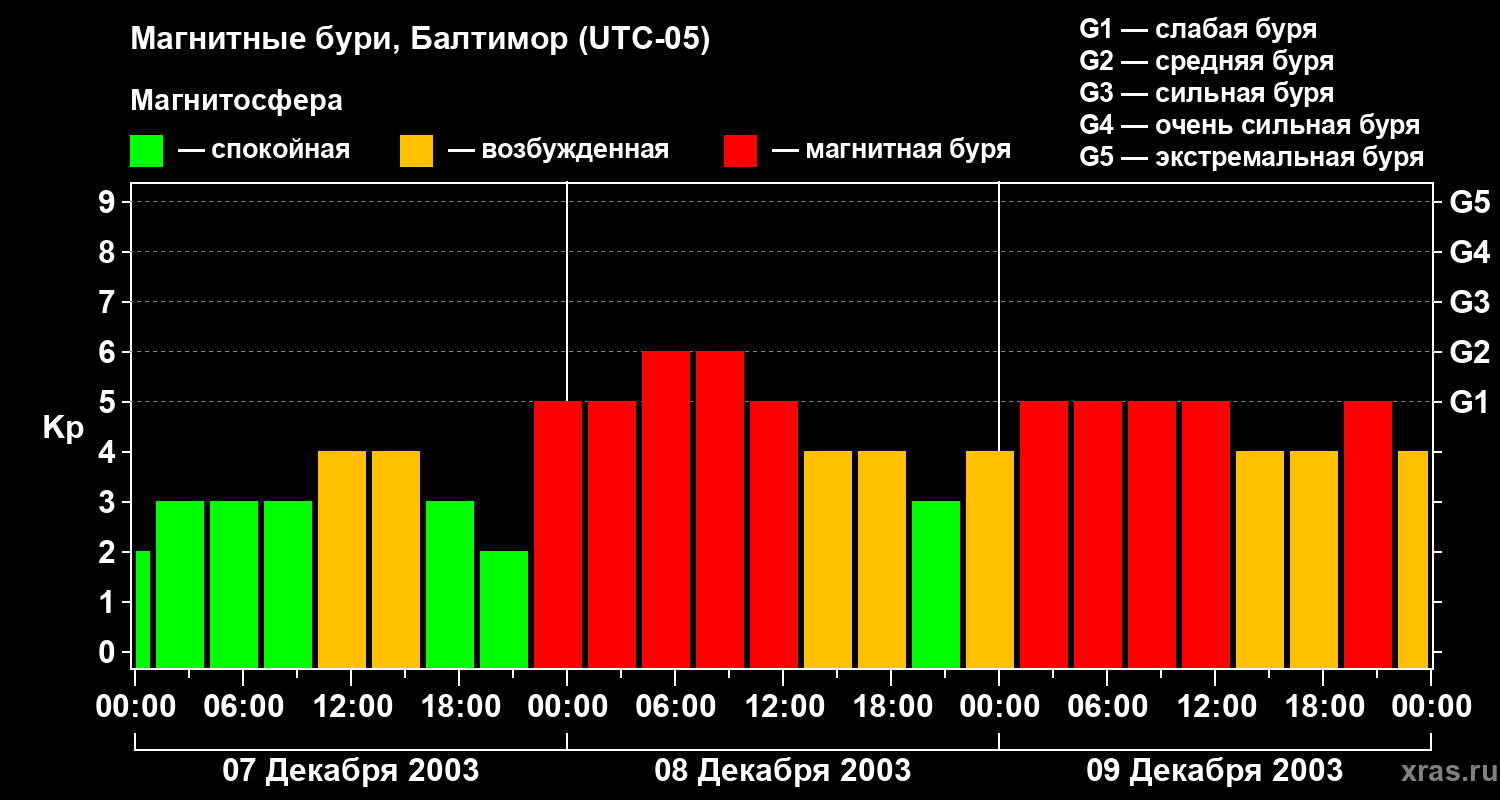The width and height of the screenshot is (1500, 800).
Task: Click the narrow orange bar ending 09 December
Action: pyautogui.click(x=1412, y=559)
